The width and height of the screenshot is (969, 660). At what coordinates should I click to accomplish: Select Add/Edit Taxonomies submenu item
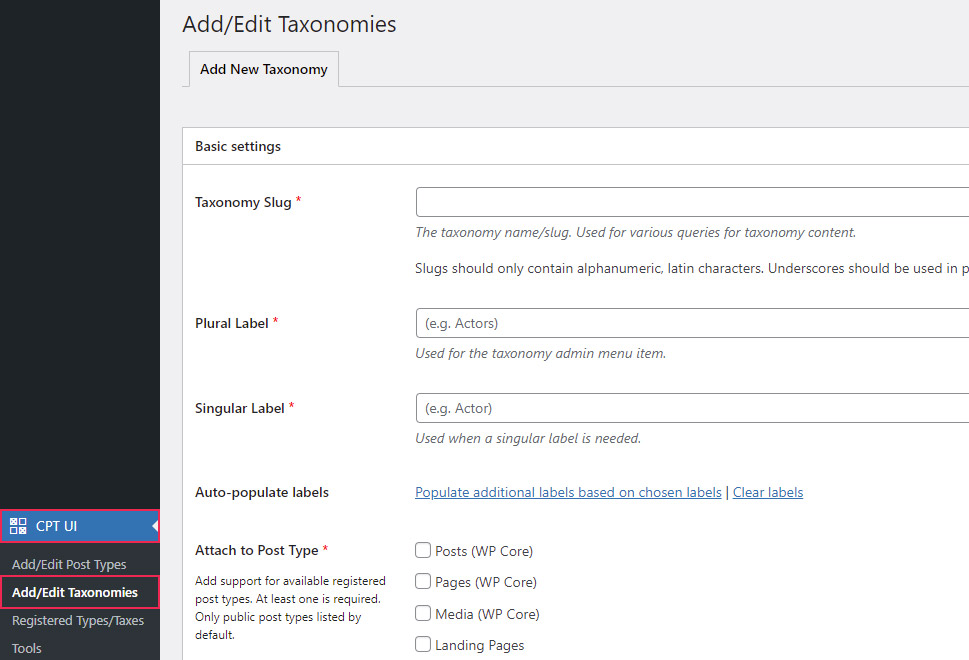click(x=75, y=593)
